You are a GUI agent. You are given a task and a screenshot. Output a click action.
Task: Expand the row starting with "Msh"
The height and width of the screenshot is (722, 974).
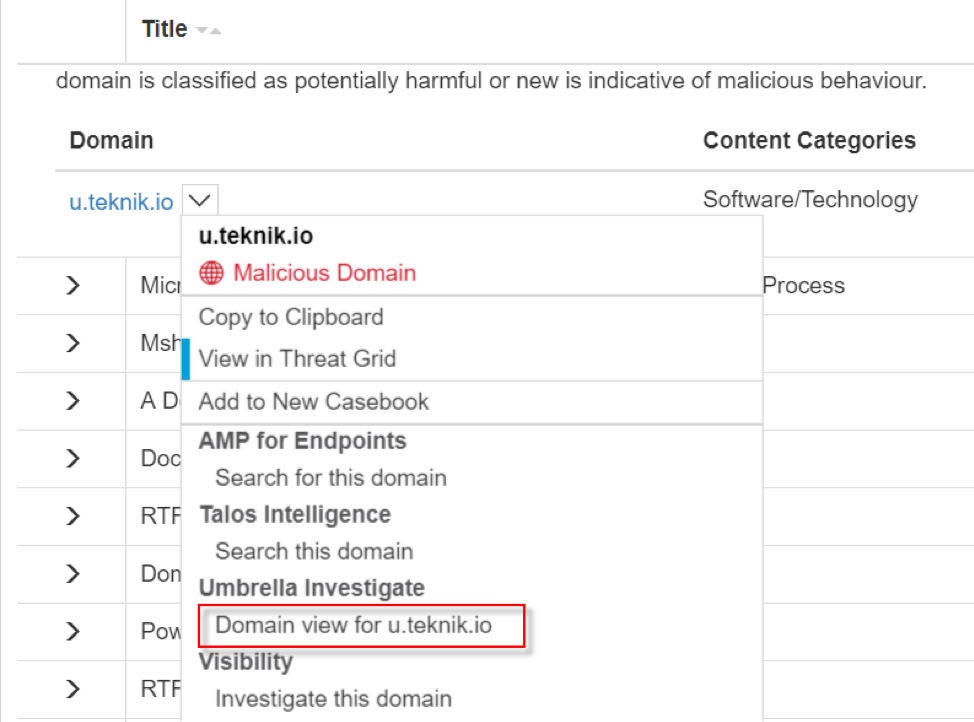pyautogui.click(x=72, y=343)
